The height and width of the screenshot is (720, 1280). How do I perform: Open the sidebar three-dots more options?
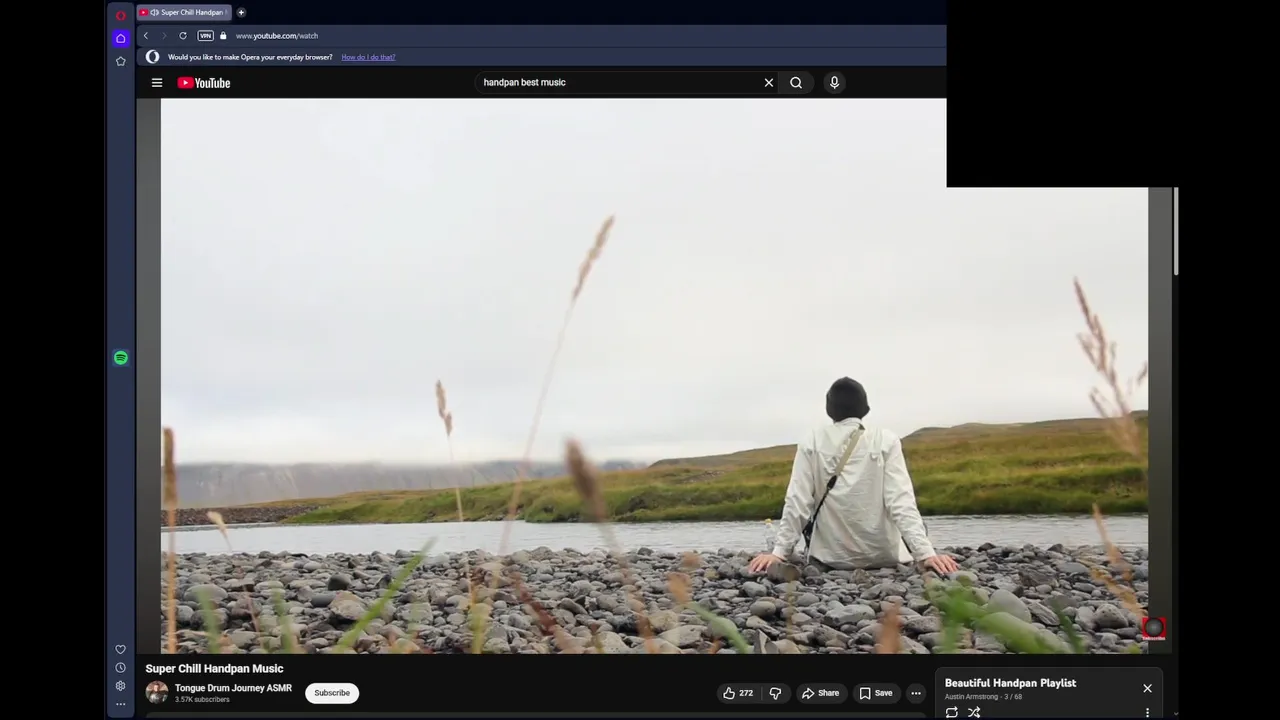[120, 704]
